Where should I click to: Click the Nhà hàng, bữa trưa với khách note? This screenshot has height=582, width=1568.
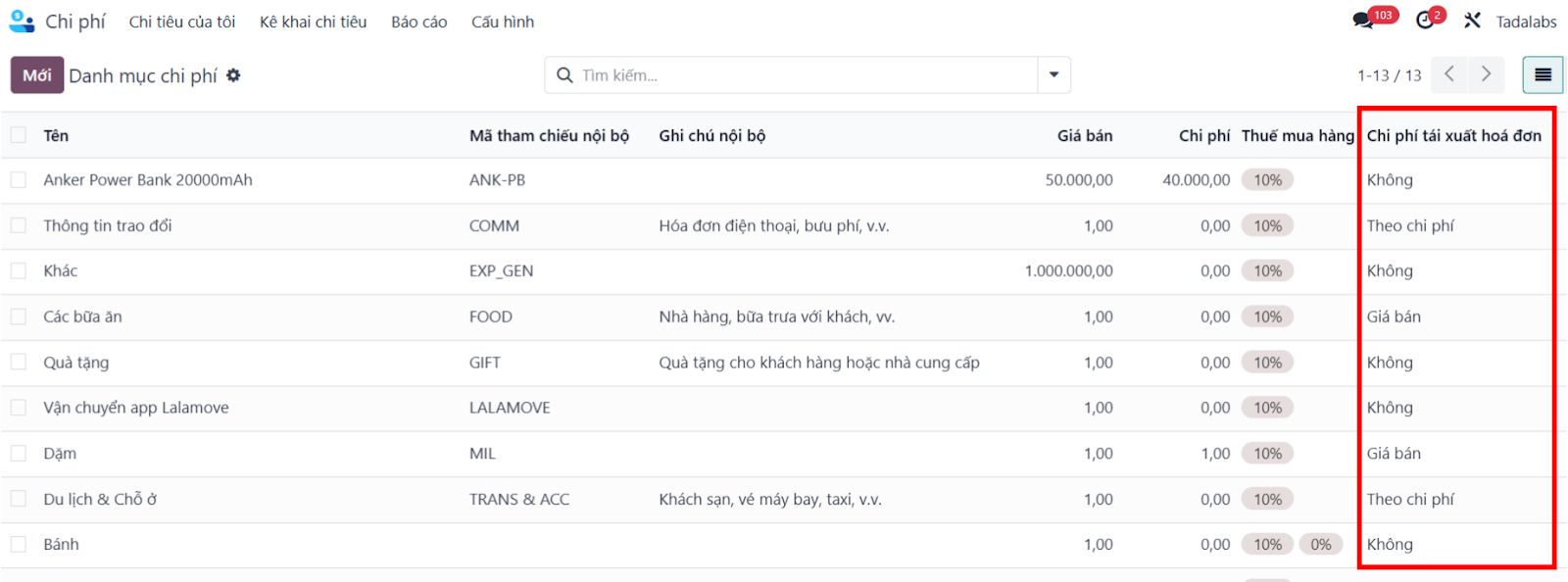[777, 316]
